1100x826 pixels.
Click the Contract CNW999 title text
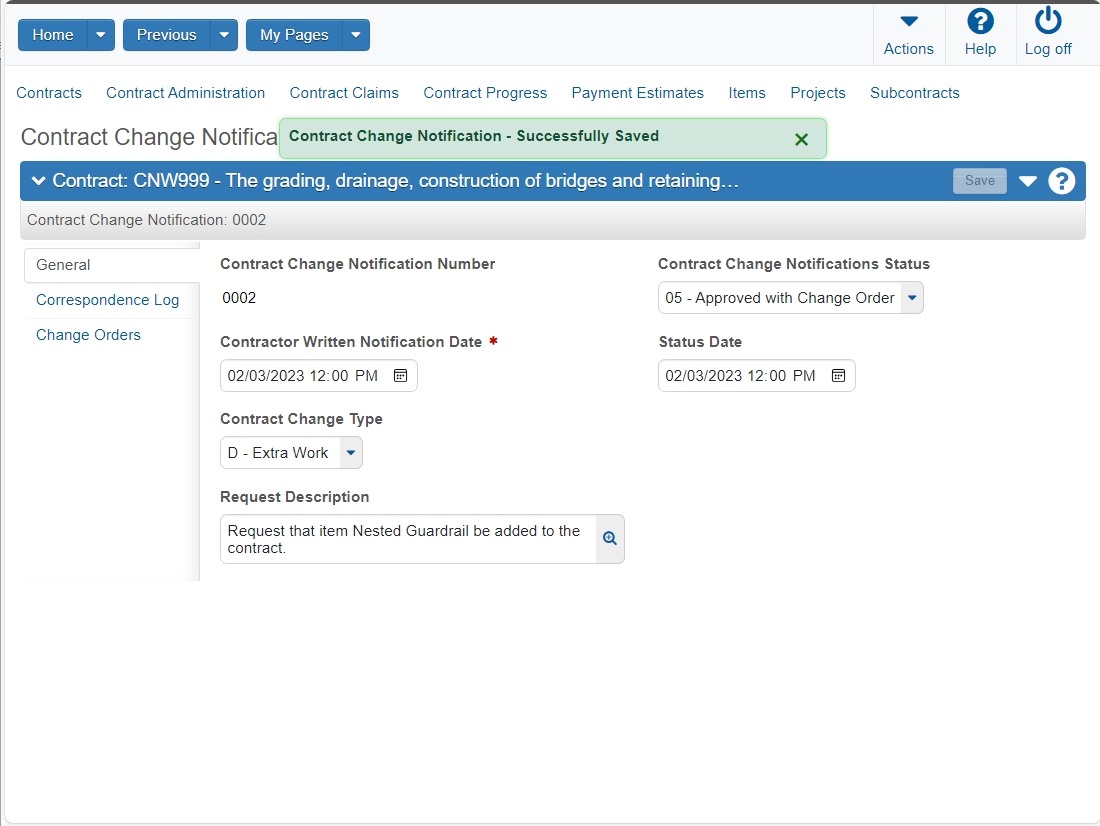[396, 181]
